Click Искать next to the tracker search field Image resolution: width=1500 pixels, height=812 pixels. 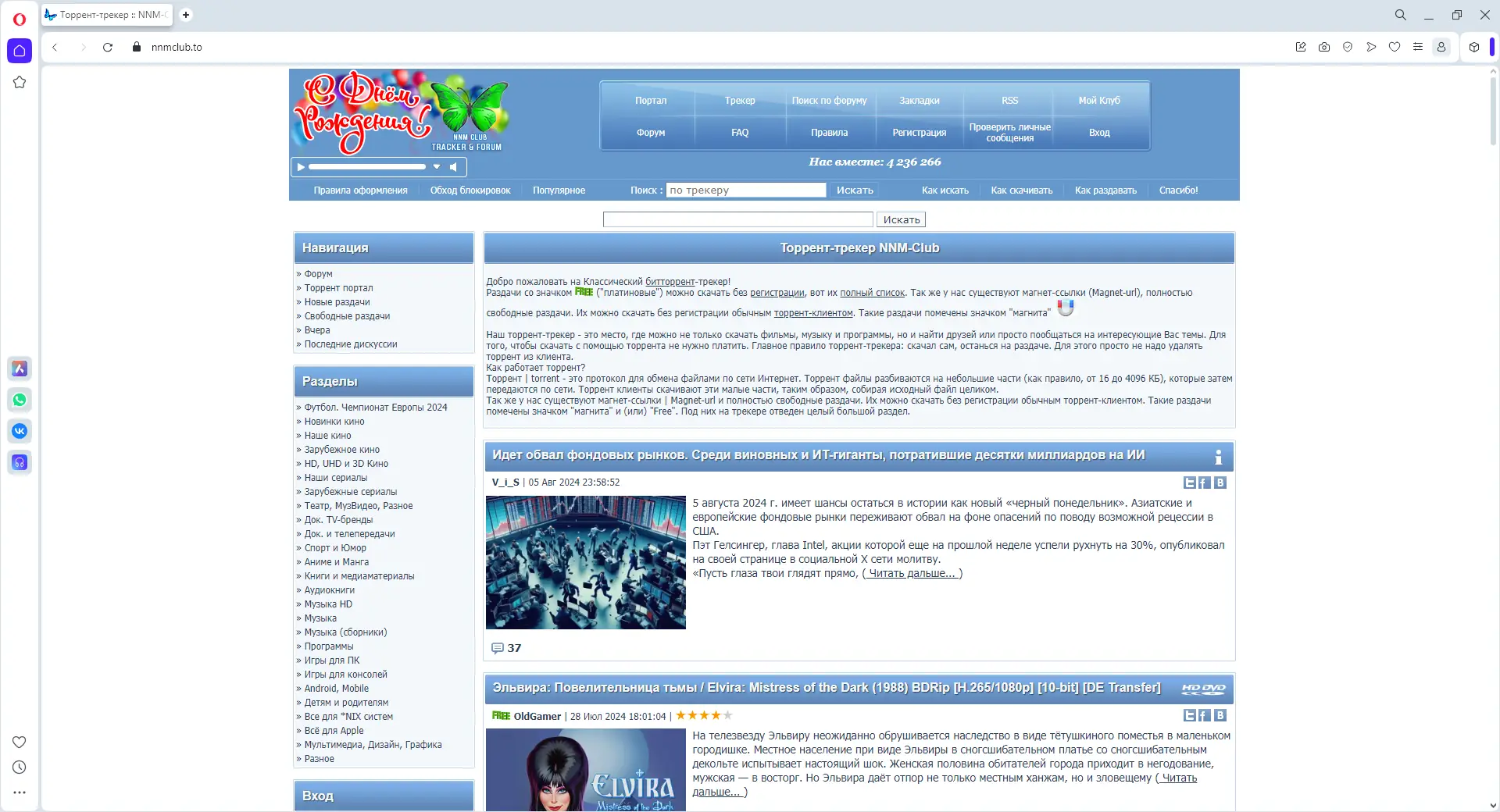pyautogui.click(x=855, y=190)
